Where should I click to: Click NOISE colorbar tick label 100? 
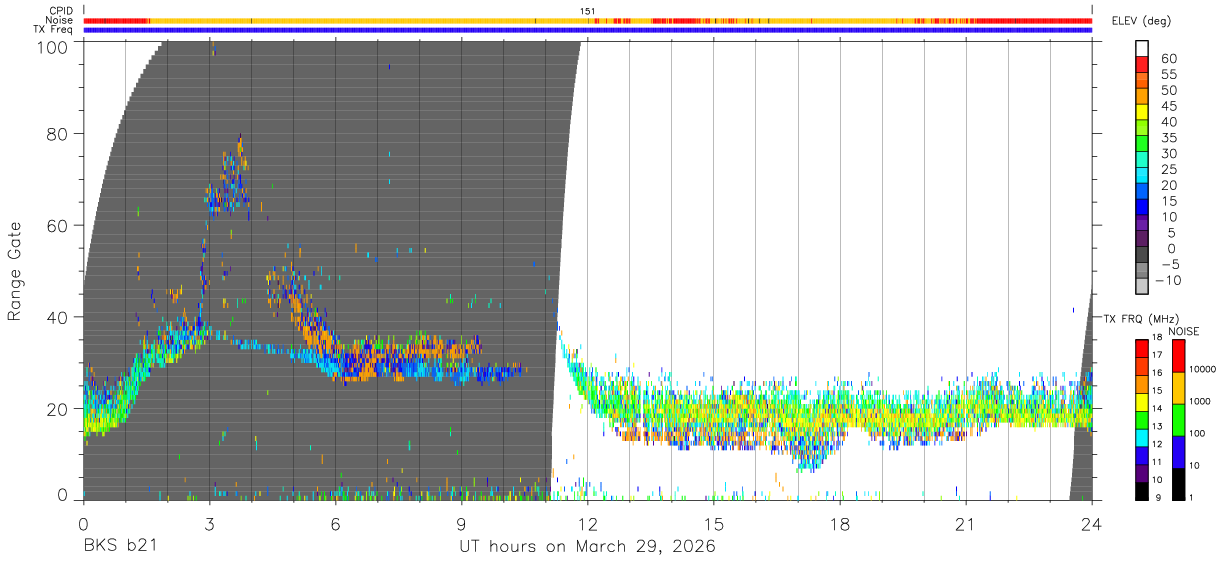click(1199, 433)
